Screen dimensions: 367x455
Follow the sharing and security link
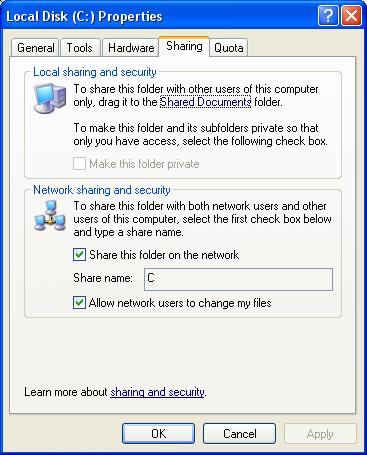tap(157, 392)
